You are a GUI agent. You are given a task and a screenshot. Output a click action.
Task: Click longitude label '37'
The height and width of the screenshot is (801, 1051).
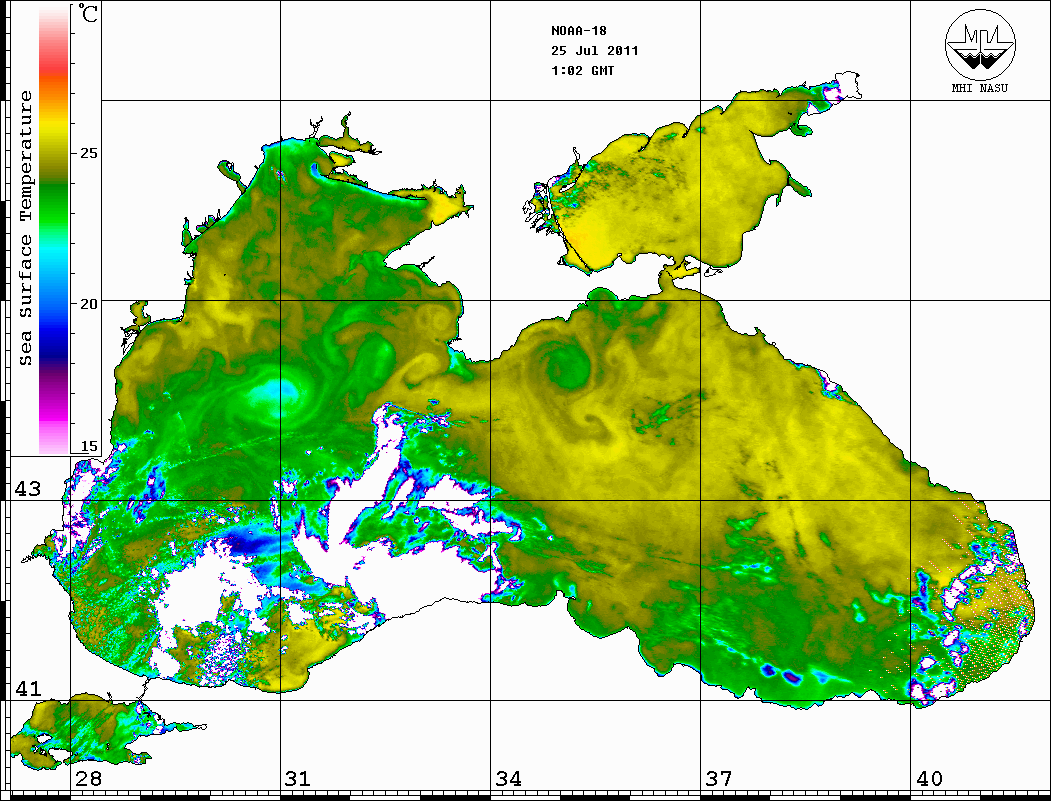pyautogui.click(x=719, y=778)
